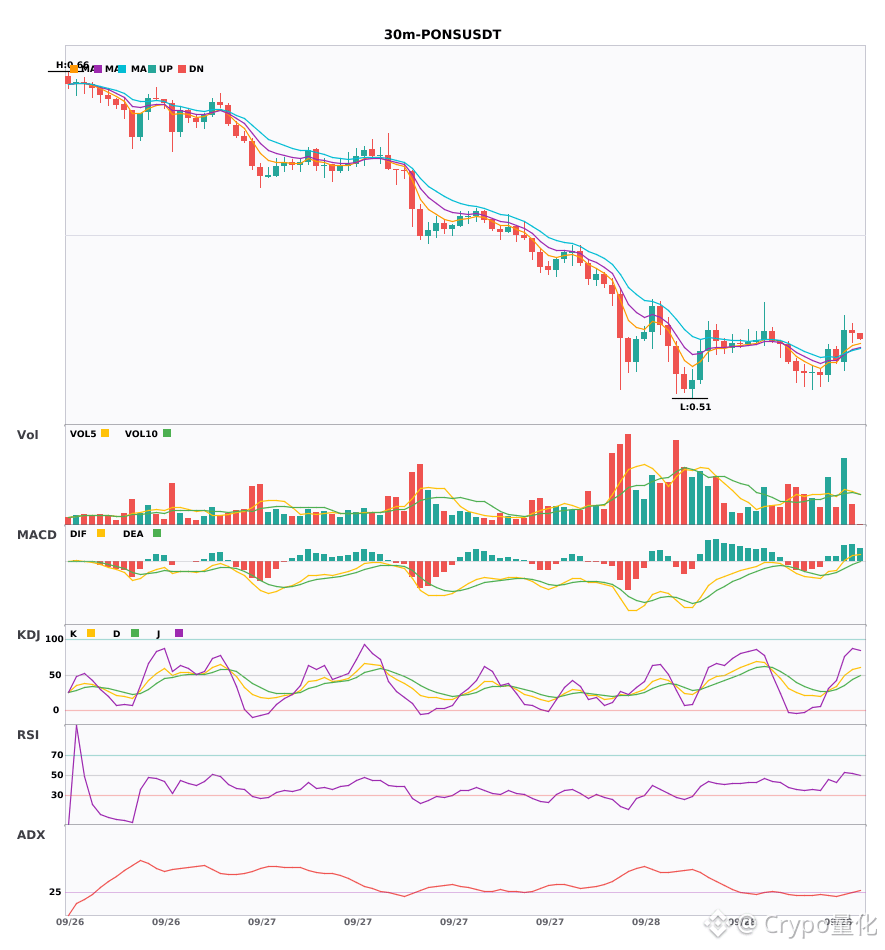Click the yellow K legend square
The width and height of the screenshot is (885, 950).
91,633
